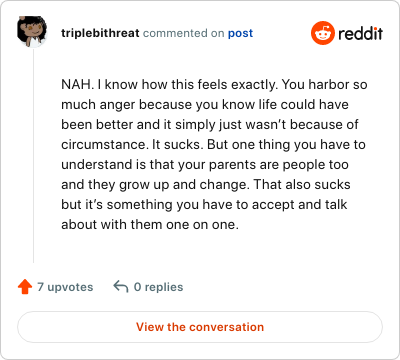The height and width of the screenshot is (360, 400).
Task: Click the vertical thread line below avatar
Action: (x=33, y=155)
